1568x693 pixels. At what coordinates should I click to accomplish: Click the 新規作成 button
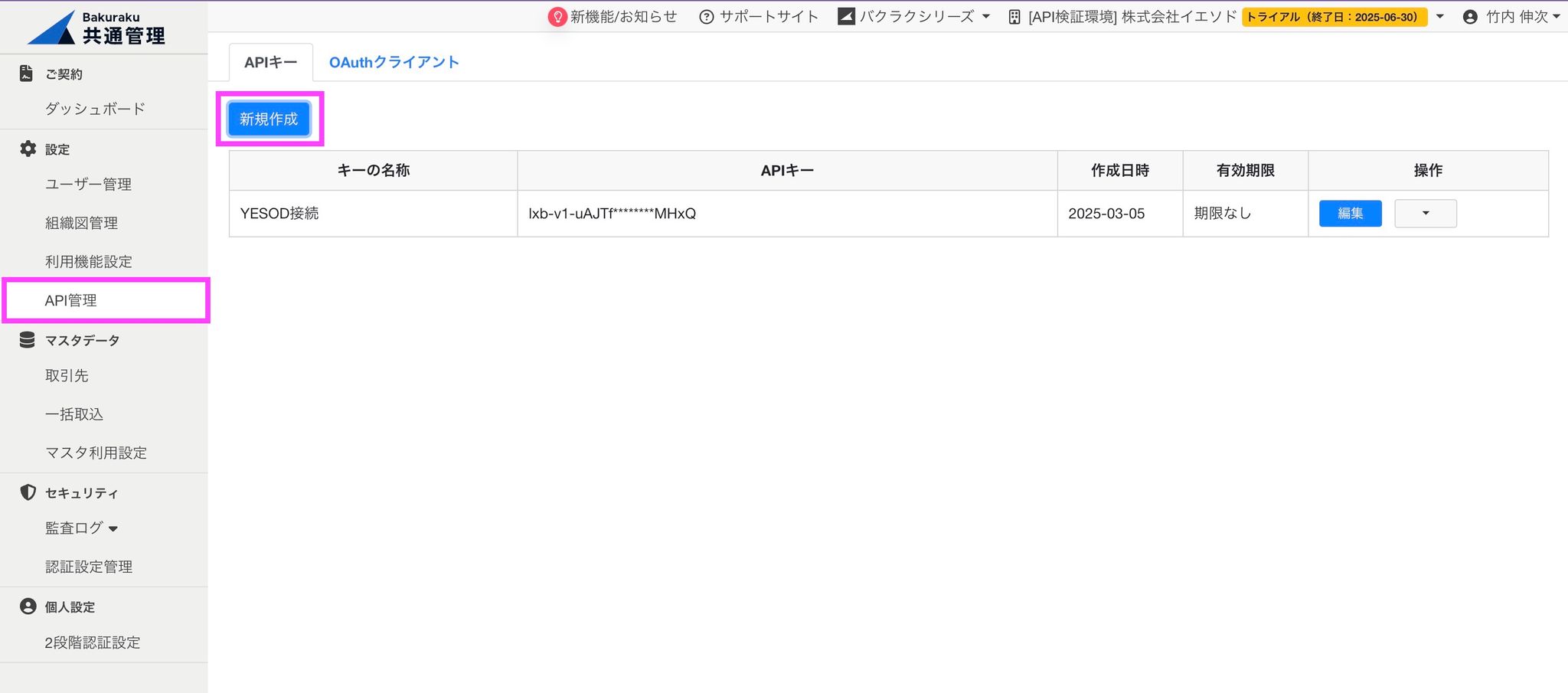point(269,119)
